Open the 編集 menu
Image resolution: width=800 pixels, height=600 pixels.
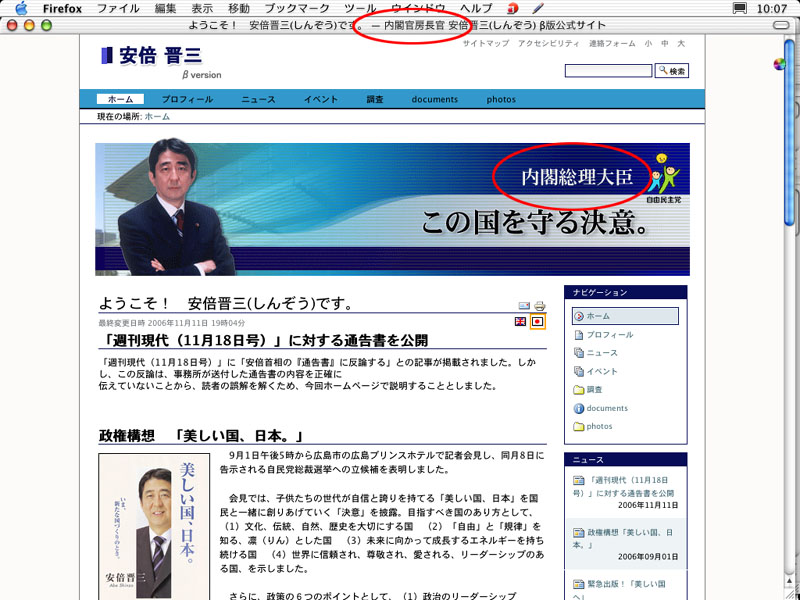165,9
